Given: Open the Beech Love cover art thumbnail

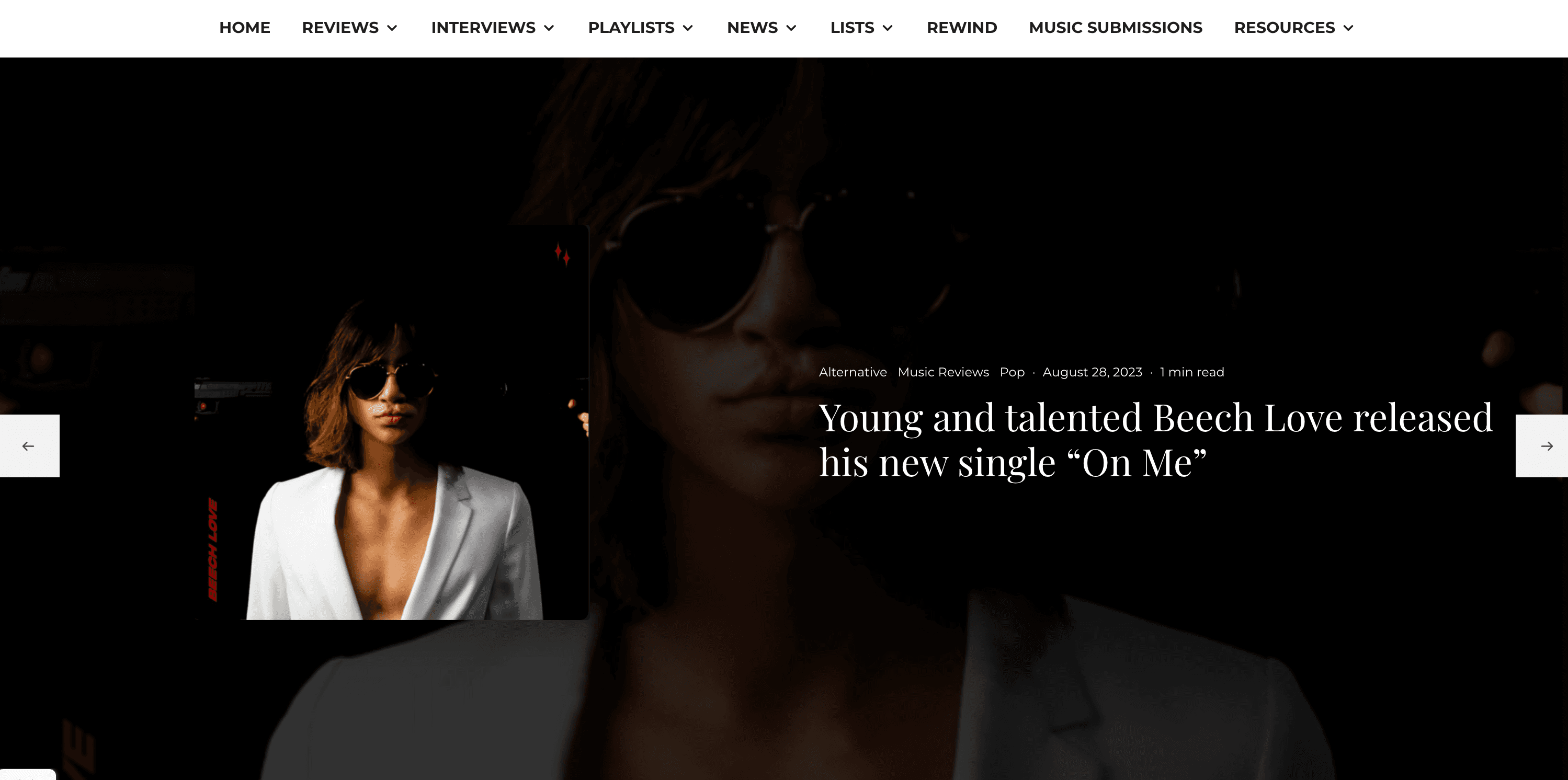Looking at the screenshot, I should pos(391,422).
